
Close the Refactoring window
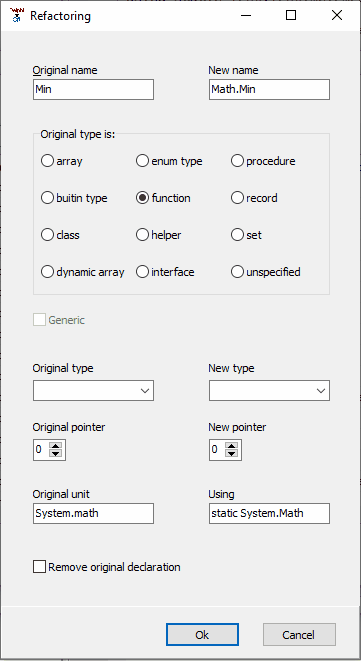click(x=337, y=16)
